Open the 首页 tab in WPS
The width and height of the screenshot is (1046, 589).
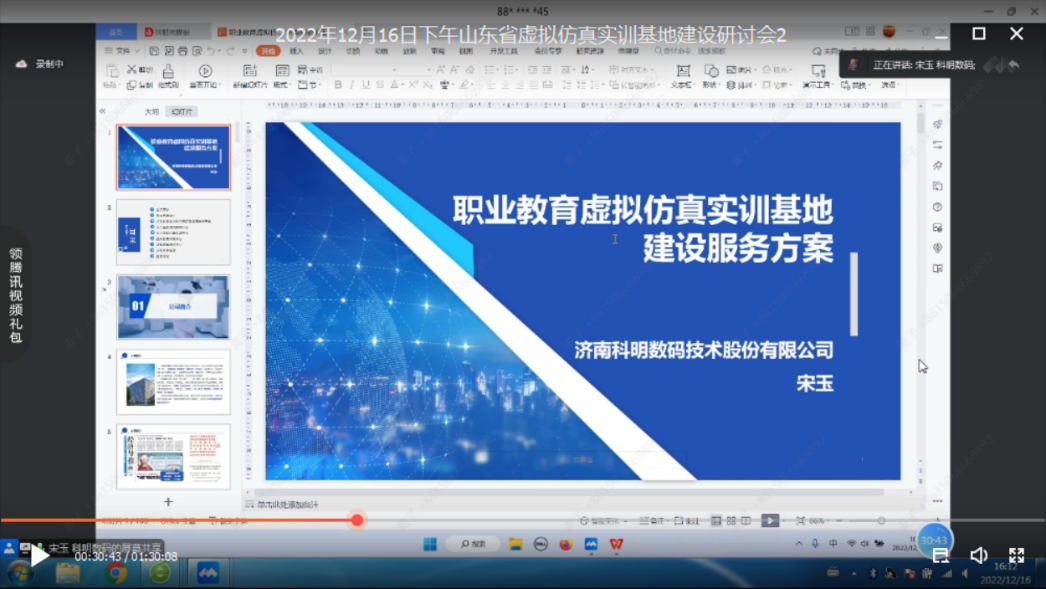tap(116, 32)
